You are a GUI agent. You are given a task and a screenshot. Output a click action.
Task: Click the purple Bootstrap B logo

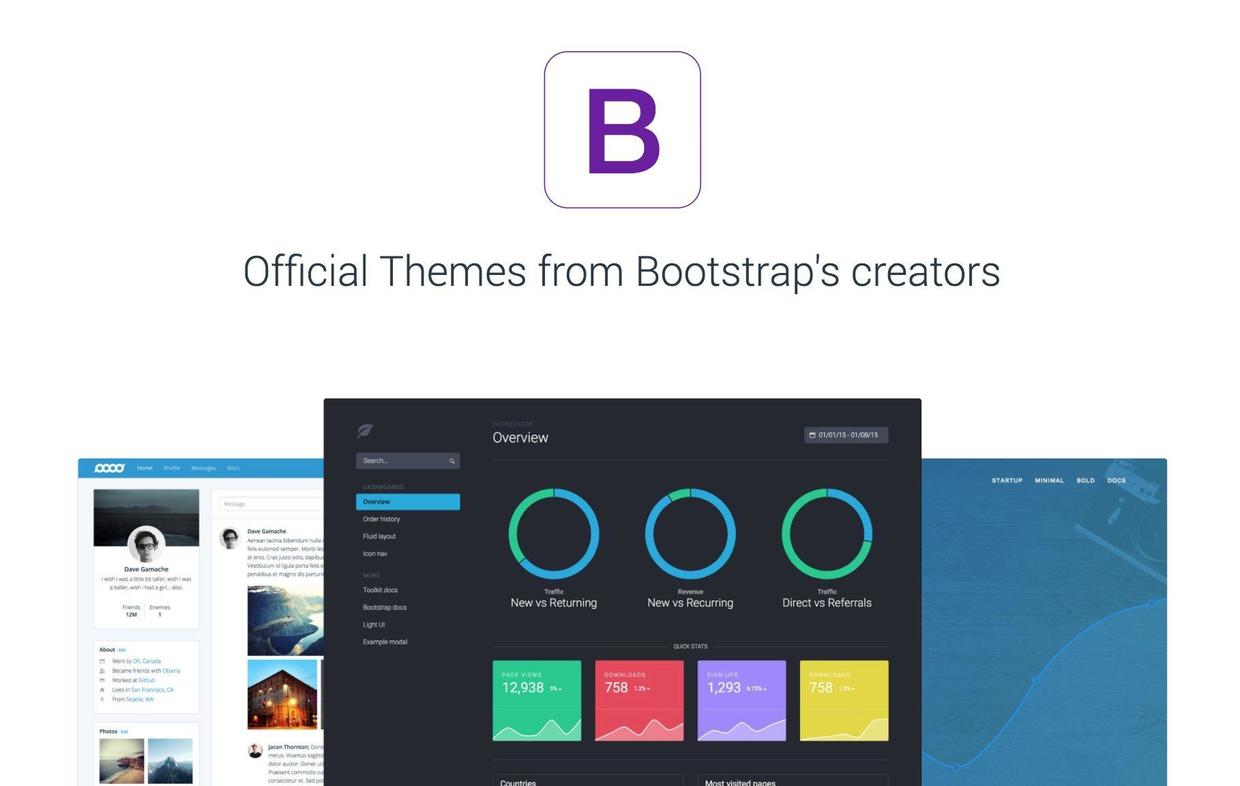622,130
